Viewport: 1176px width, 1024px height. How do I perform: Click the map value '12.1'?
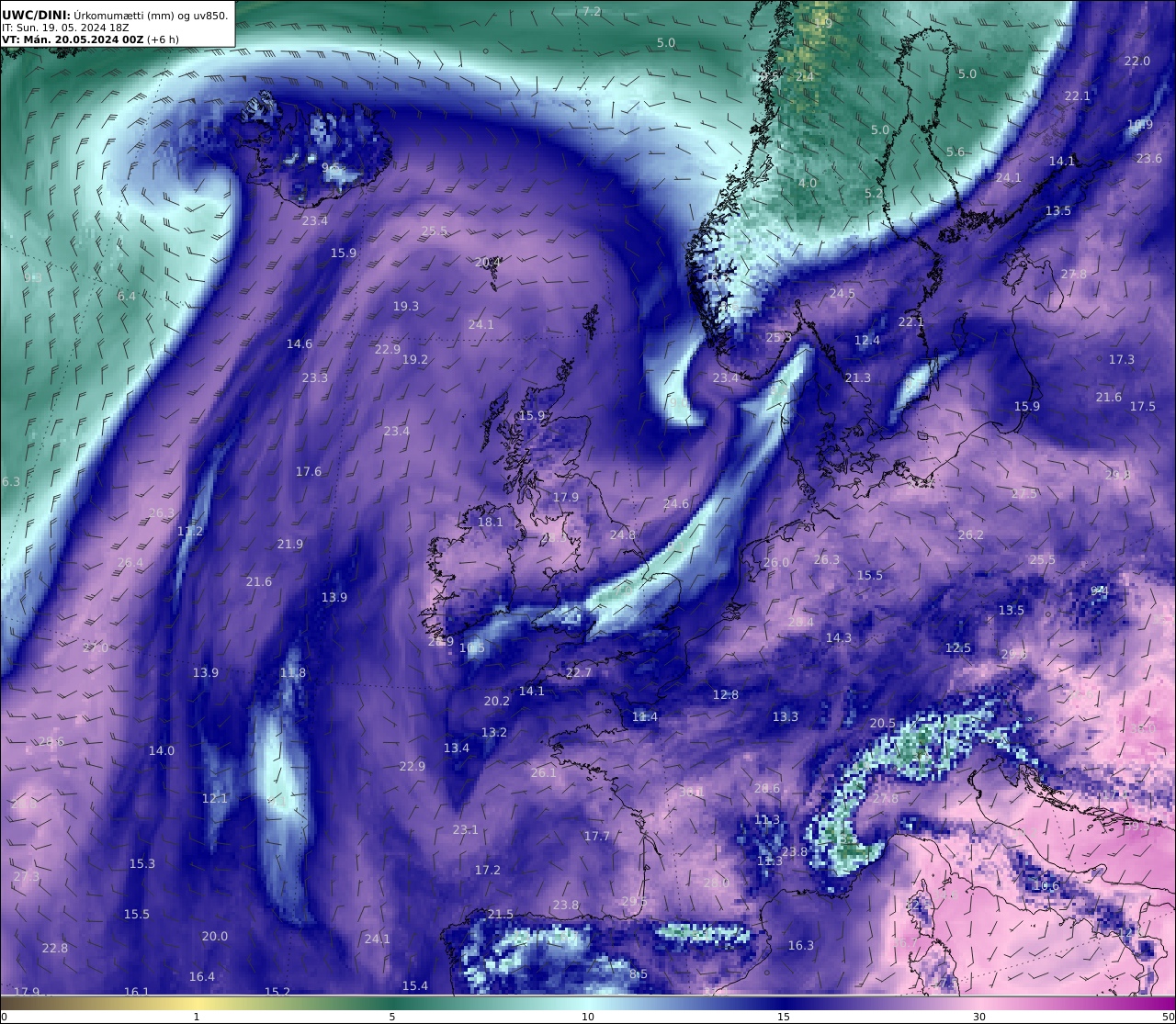215,799
